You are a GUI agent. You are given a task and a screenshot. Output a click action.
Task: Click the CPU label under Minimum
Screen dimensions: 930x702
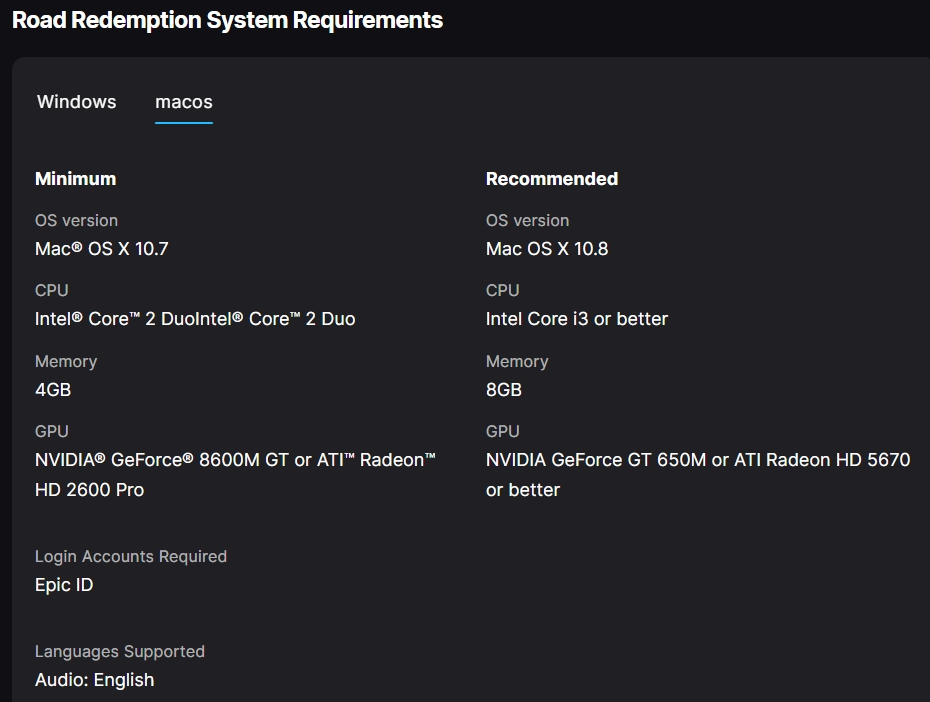coord(52,290)
